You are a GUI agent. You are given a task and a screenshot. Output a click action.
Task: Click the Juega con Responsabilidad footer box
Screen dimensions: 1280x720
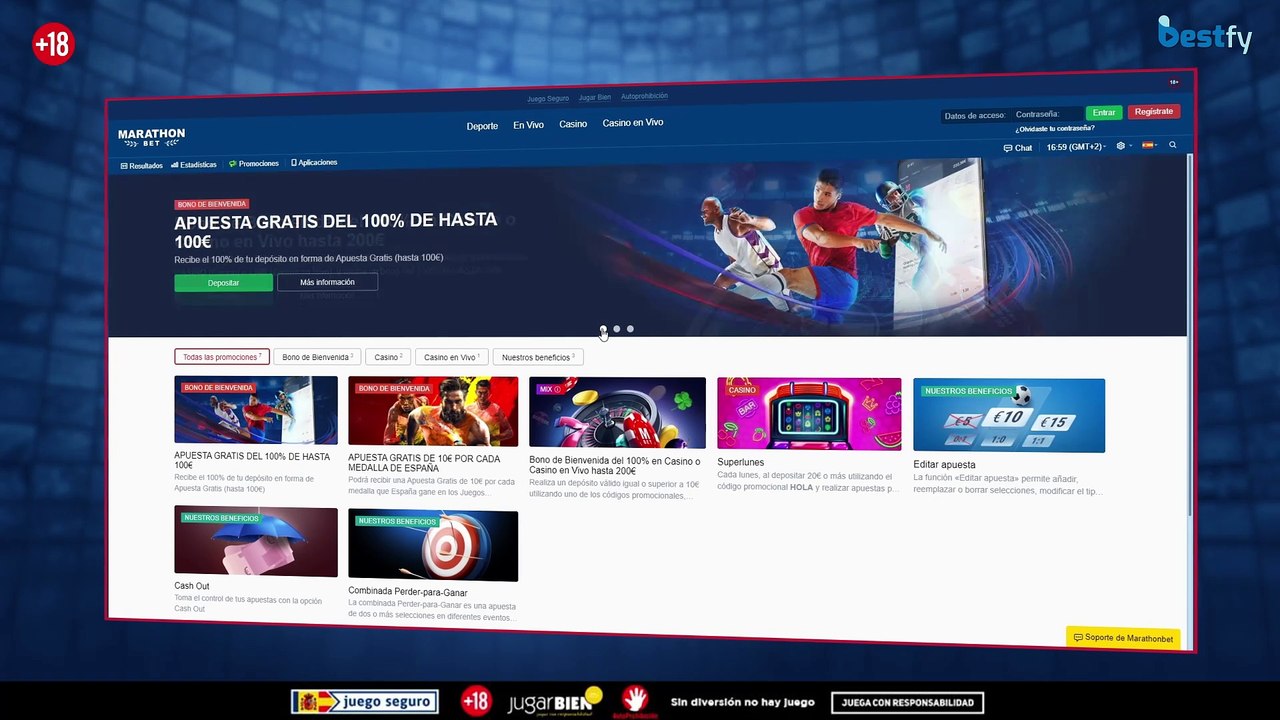[x=907, y=703]
